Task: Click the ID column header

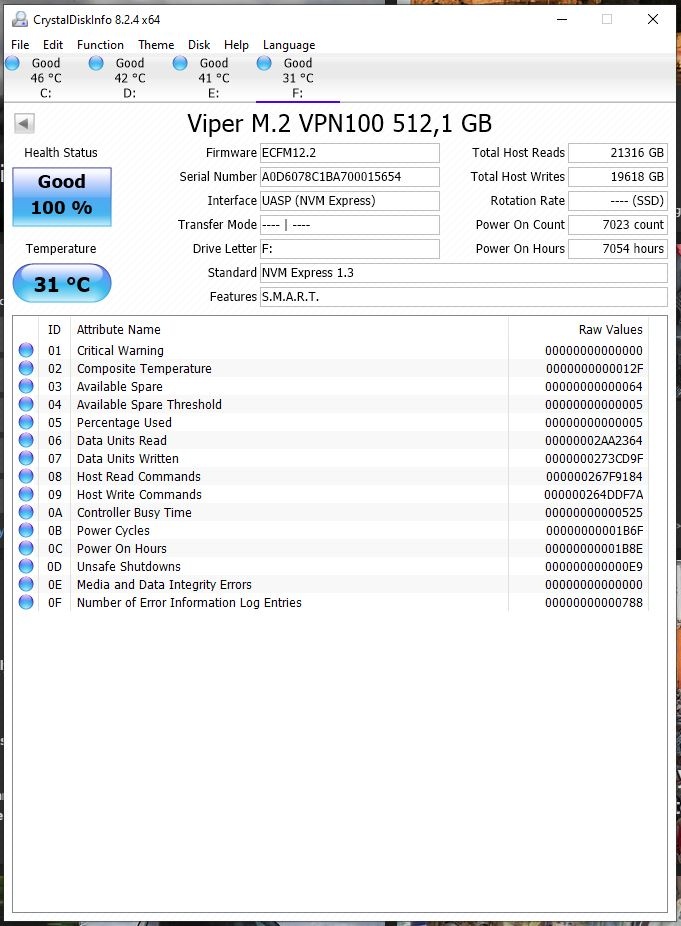Action: (x=54, y=330)
